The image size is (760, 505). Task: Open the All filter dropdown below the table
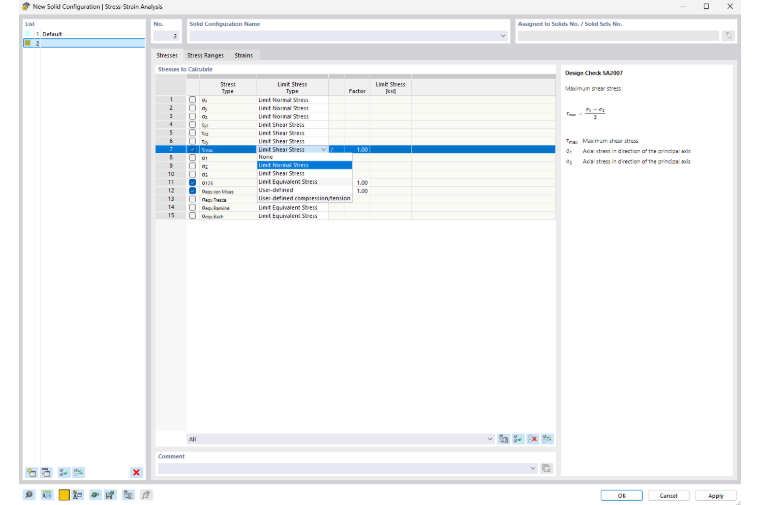click(x=490, y=439)
